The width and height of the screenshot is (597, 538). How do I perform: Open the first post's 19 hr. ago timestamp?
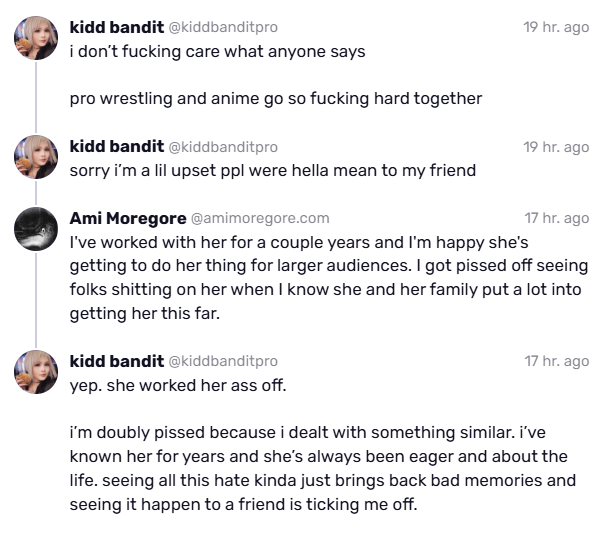556,27
